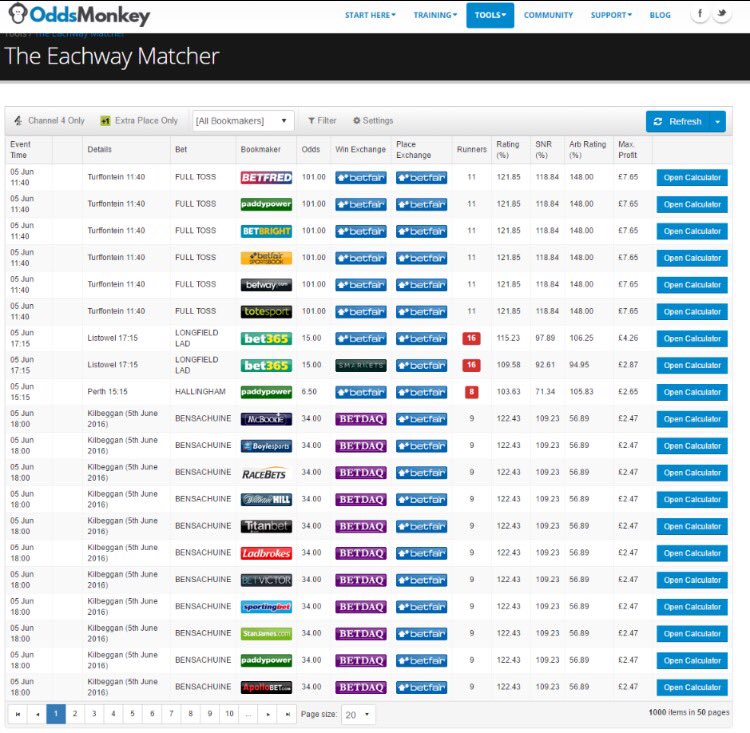Open Calculator for ApolloBet row
The height and width of the screenshot is (733, 750).
692,688
